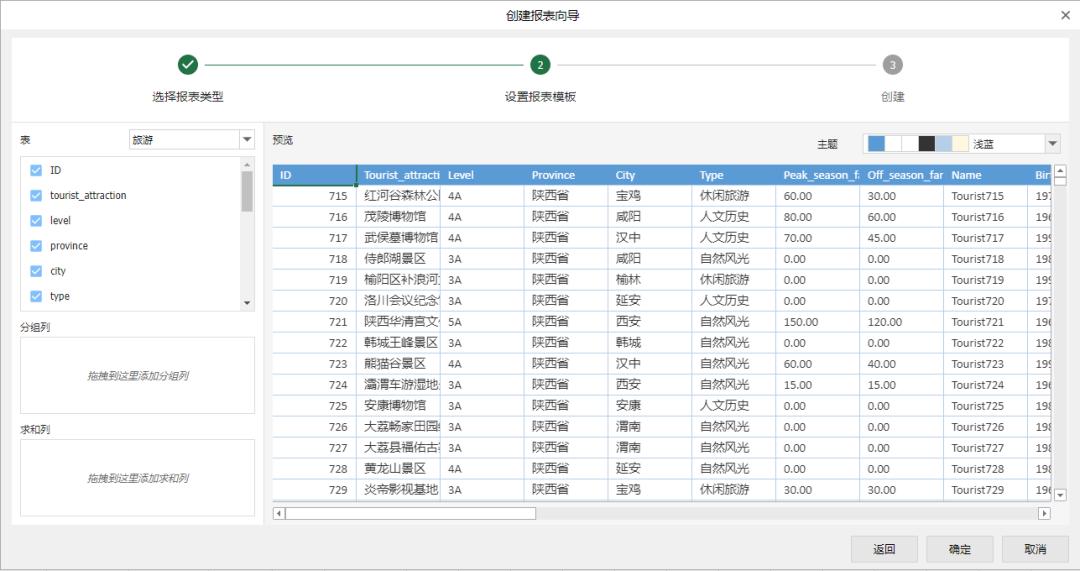1080x571 pixels.
Task: Click the 茂陵博物馆 cell
Action: (398, 217)
